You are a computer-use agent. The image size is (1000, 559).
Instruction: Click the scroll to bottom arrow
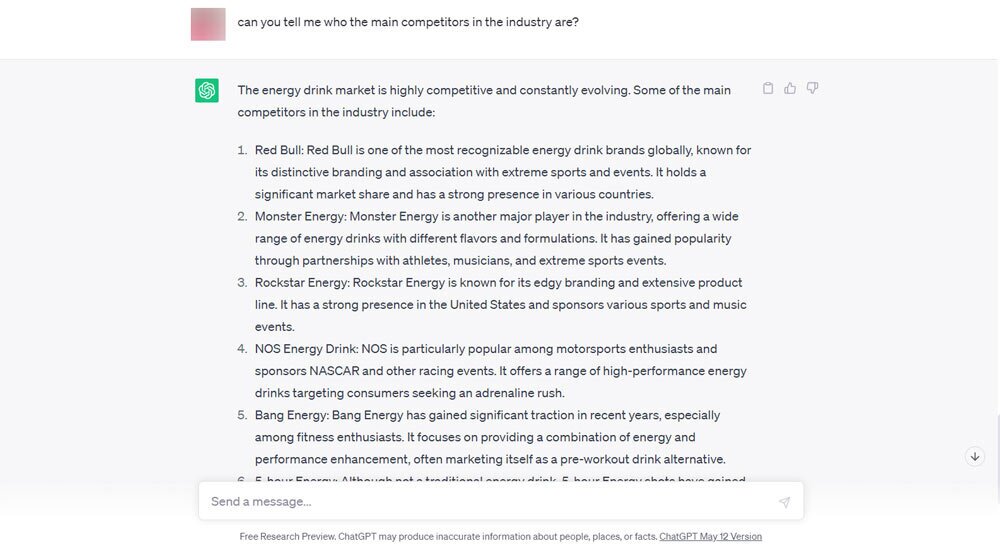point(975,456)
